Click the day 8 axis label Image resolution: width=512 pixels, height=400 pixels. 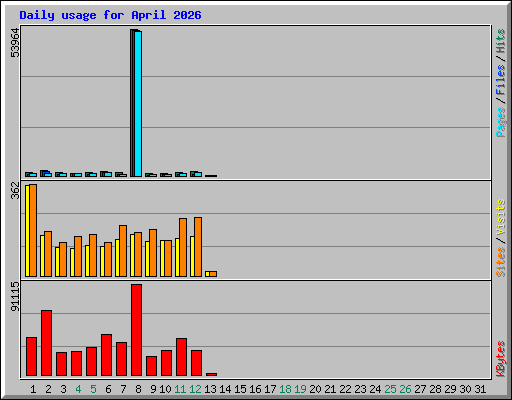pos(138,389)
